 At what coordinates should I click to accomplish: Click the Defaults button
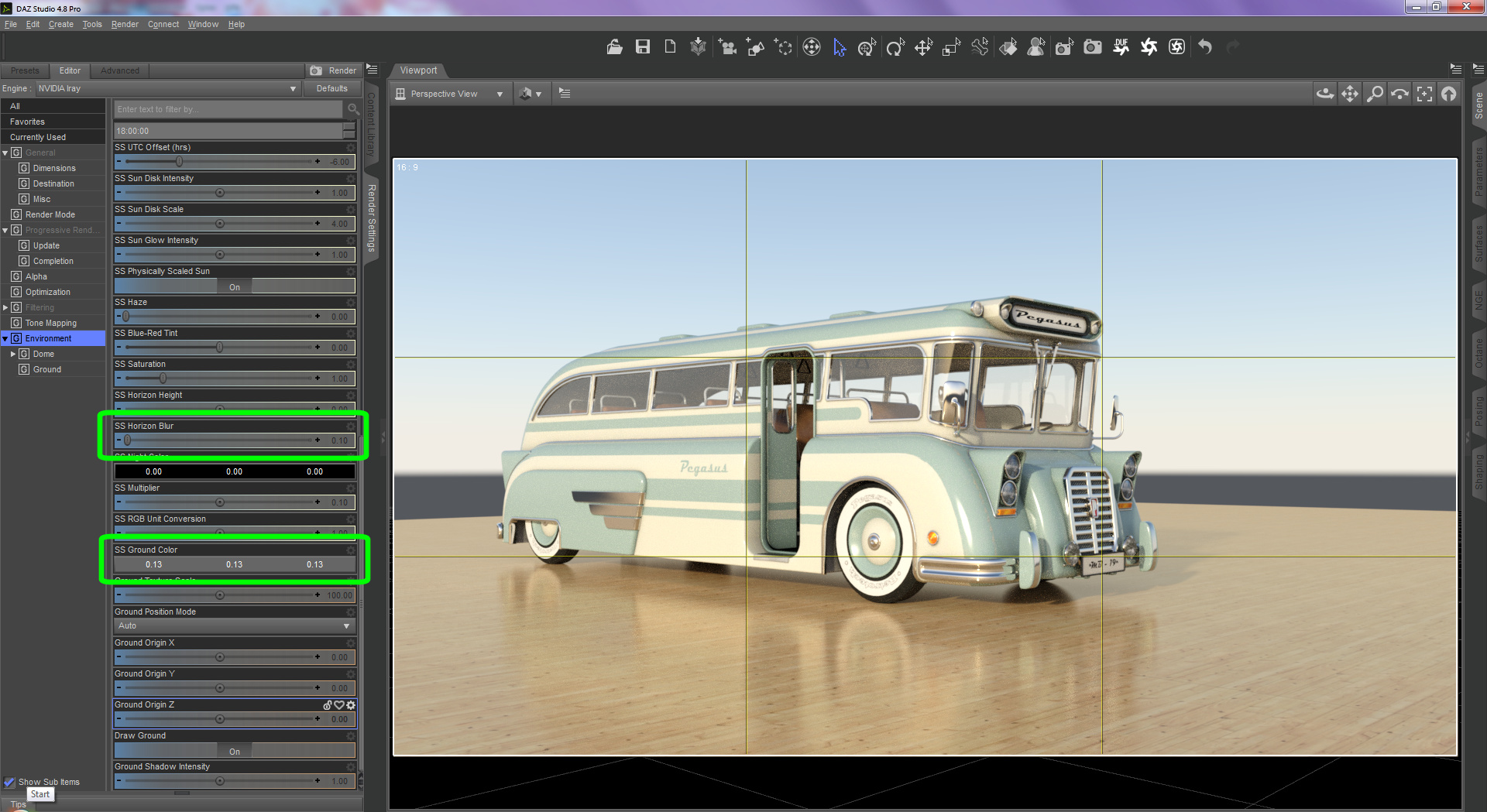click(x=331, y=88)
